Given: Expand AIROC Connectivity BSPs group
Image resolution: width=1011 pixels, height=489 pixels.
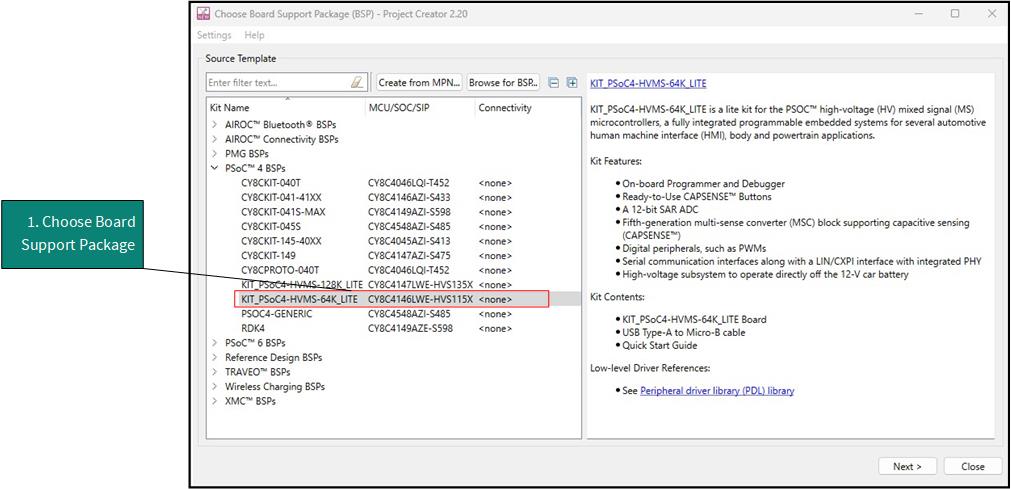Looking at the screenshot, I should 214,139.
